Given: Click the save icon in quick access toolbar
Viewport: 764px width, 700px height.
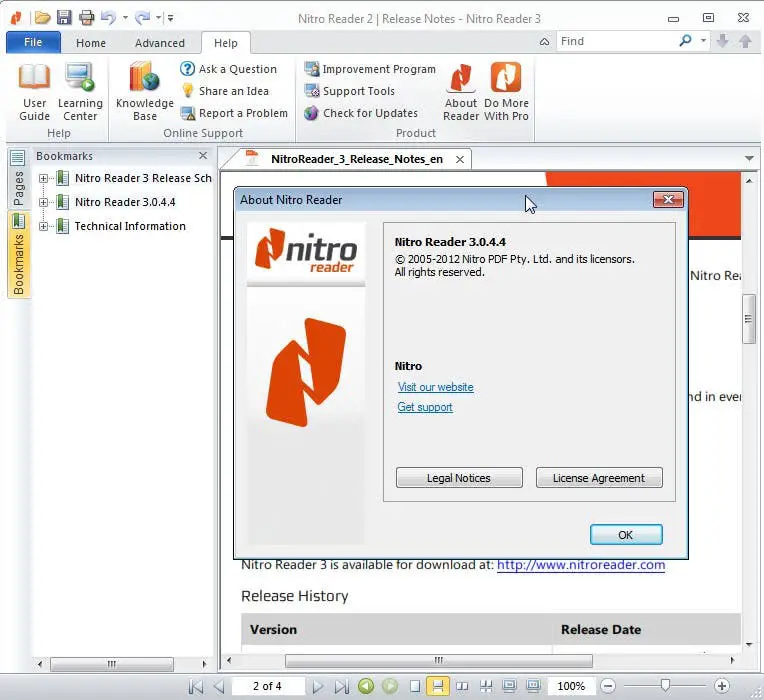Looking at the screenshot, I should tap(64, 18).
